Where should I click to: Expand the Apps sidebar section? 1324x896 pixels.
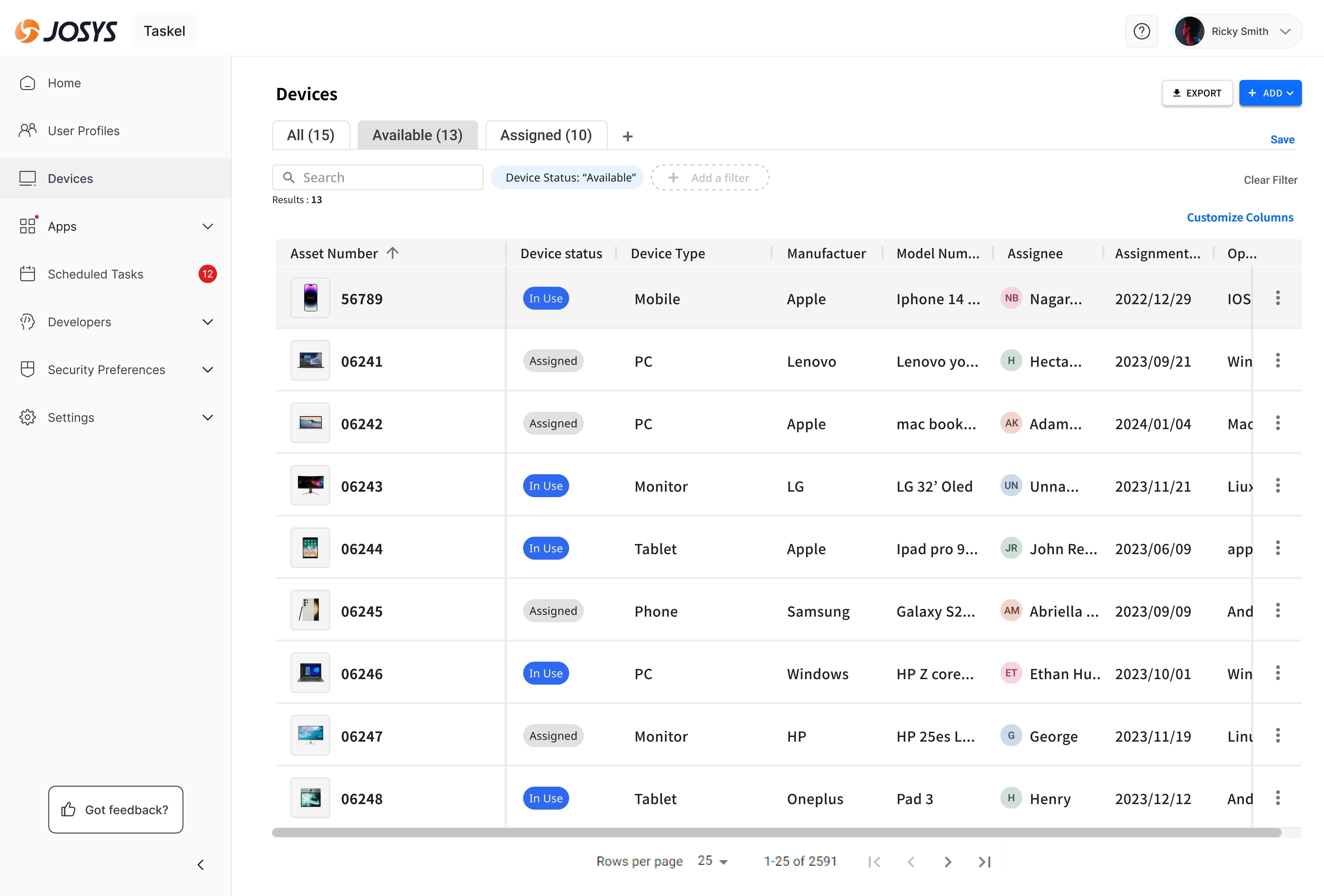[208, 227]
